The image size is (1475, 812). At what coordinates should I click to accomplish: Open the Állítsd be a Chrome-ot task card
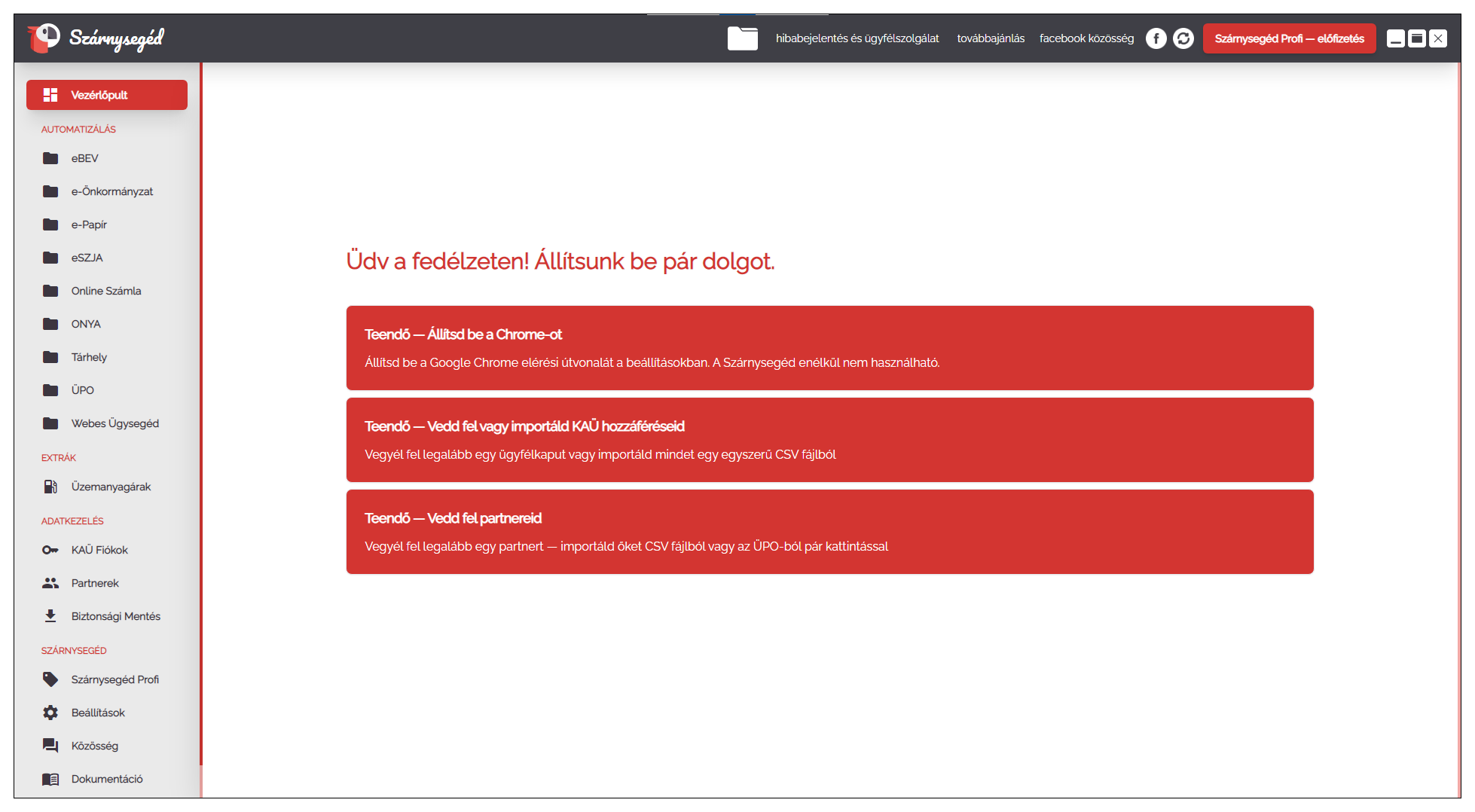click(829, 348)
